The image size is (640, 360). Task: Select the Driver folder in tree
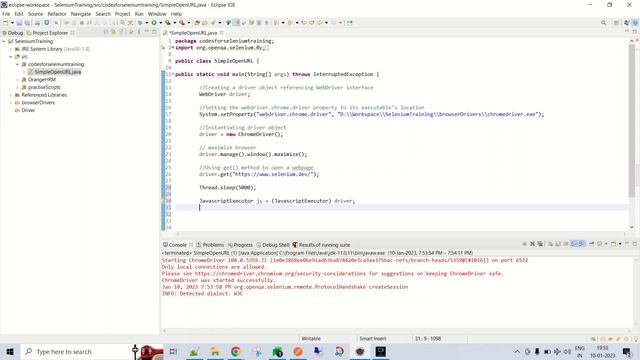click(28, 110)
